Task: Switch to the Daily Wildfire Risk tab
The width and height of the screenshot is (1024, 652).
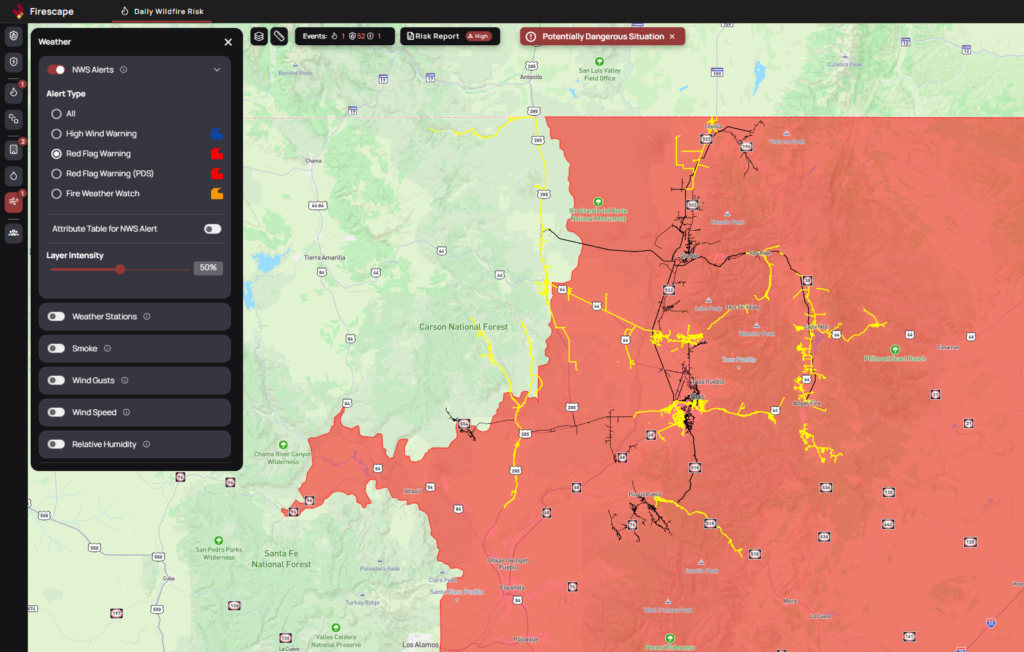Action: click(161, 11)
